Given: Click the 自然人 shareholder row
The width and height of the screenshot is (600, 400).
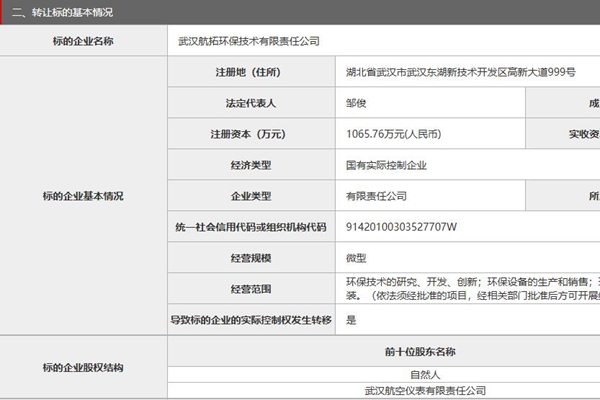Looking at the screenshot, I should tap(420, 374).
